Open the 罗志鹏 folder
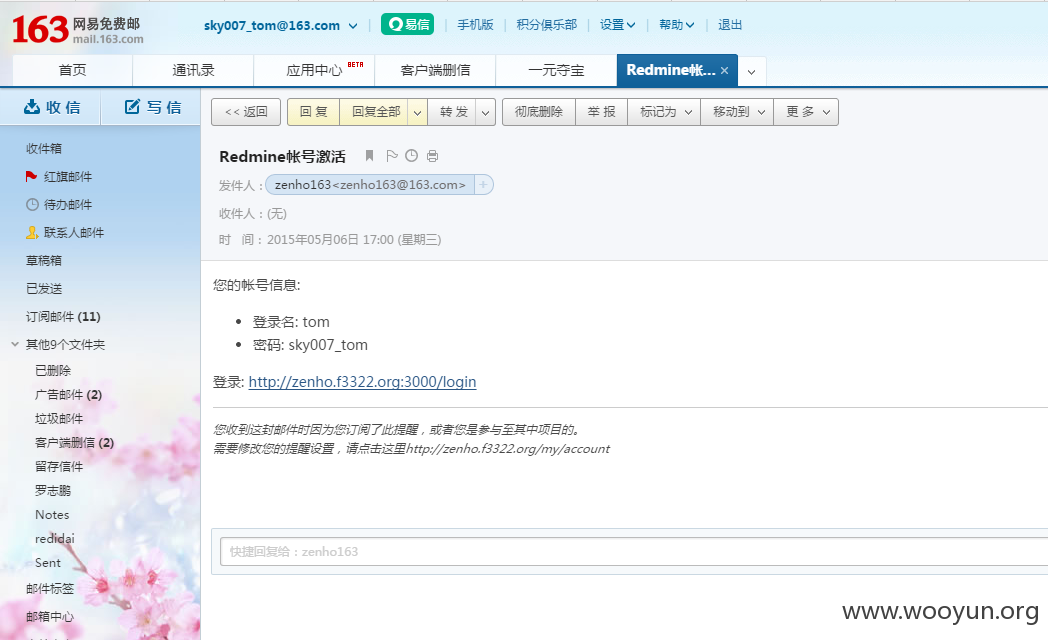This screenshot has height=640, width=1048. (x=53, y=490)
